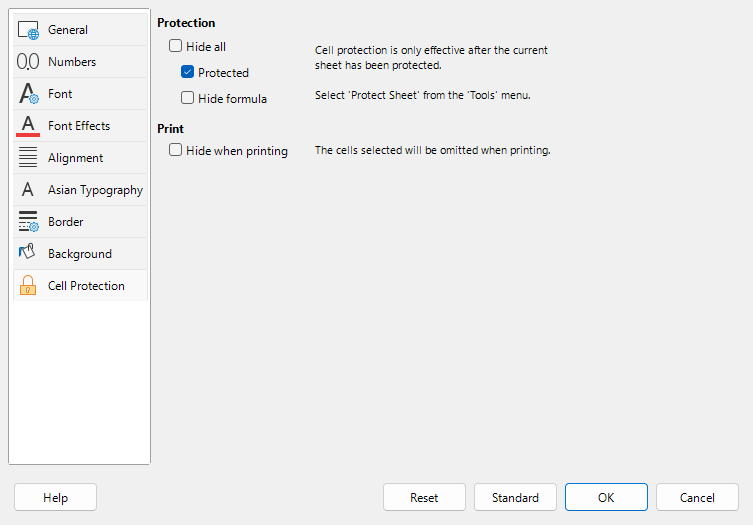The image size is (753, 525).
Task: Click the Alignment lines icon
Action: coord(28,158)
